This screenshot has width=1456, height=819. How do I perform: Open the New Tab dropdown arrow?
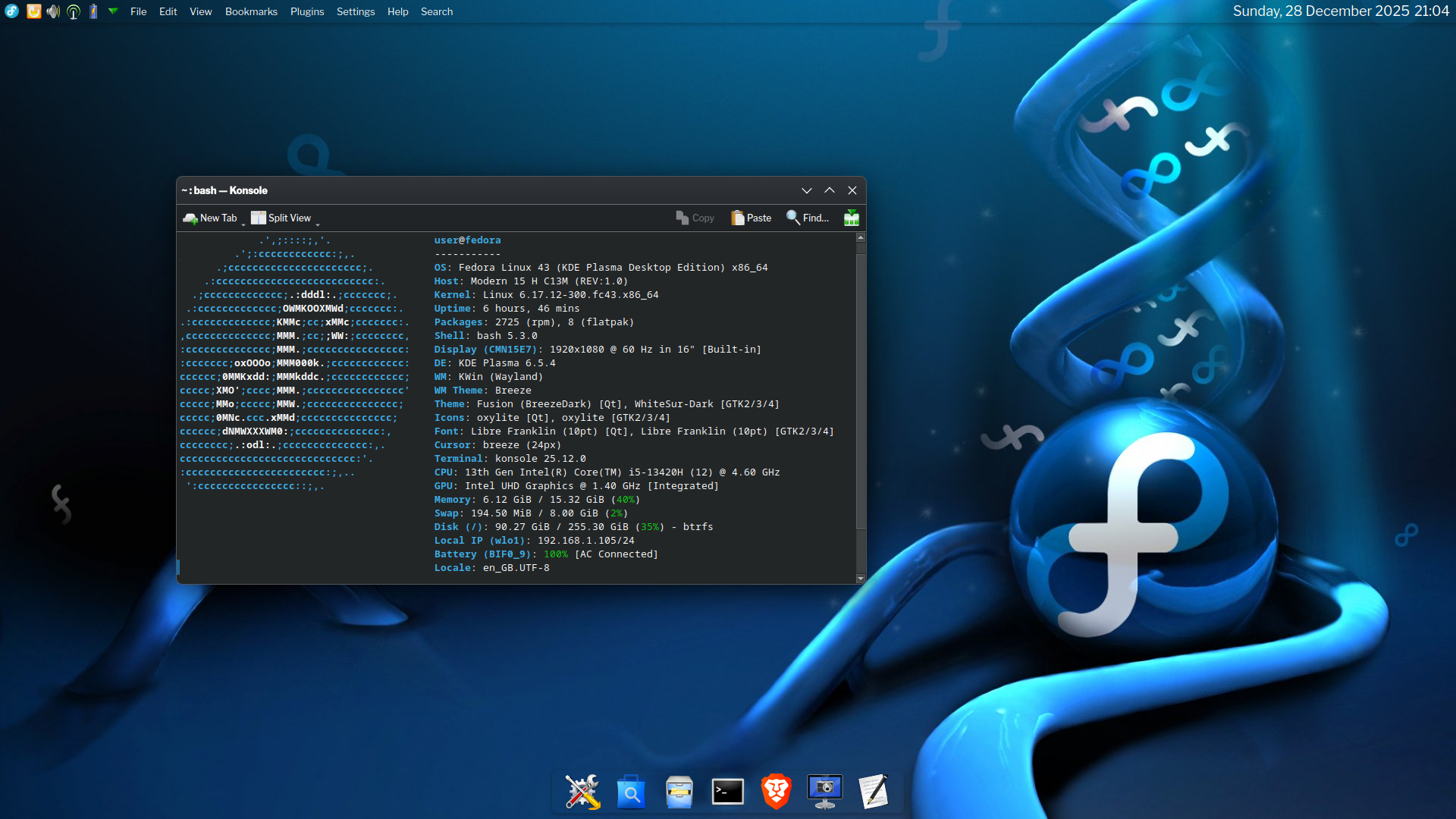coord(243,224)
